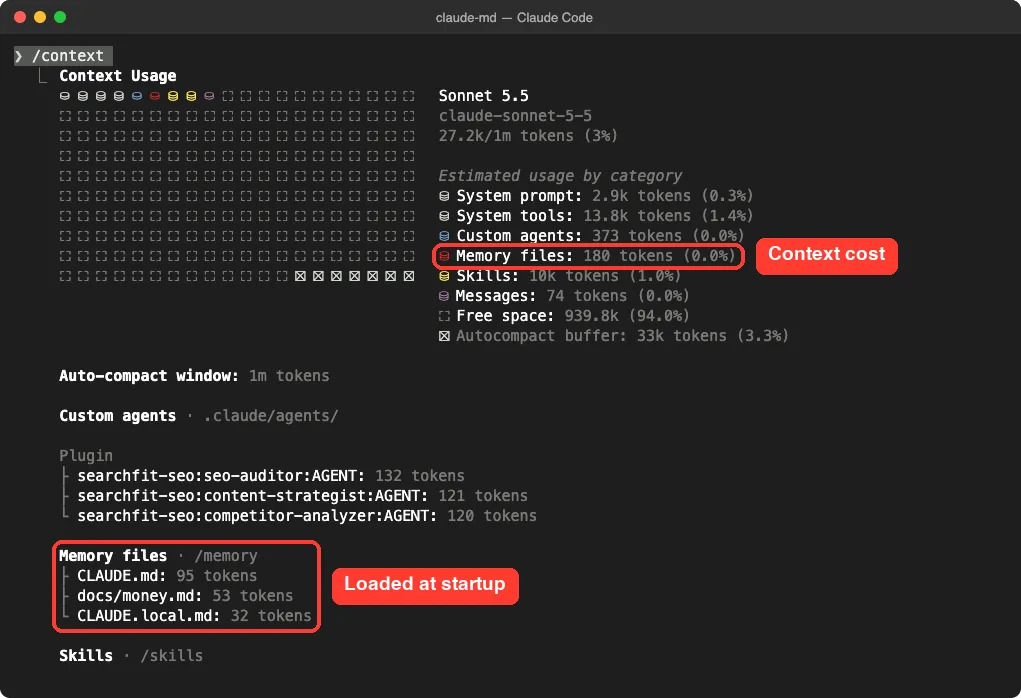1021x698 pixels.
Task: Close the window with red button
Action: tap(20, 17)
